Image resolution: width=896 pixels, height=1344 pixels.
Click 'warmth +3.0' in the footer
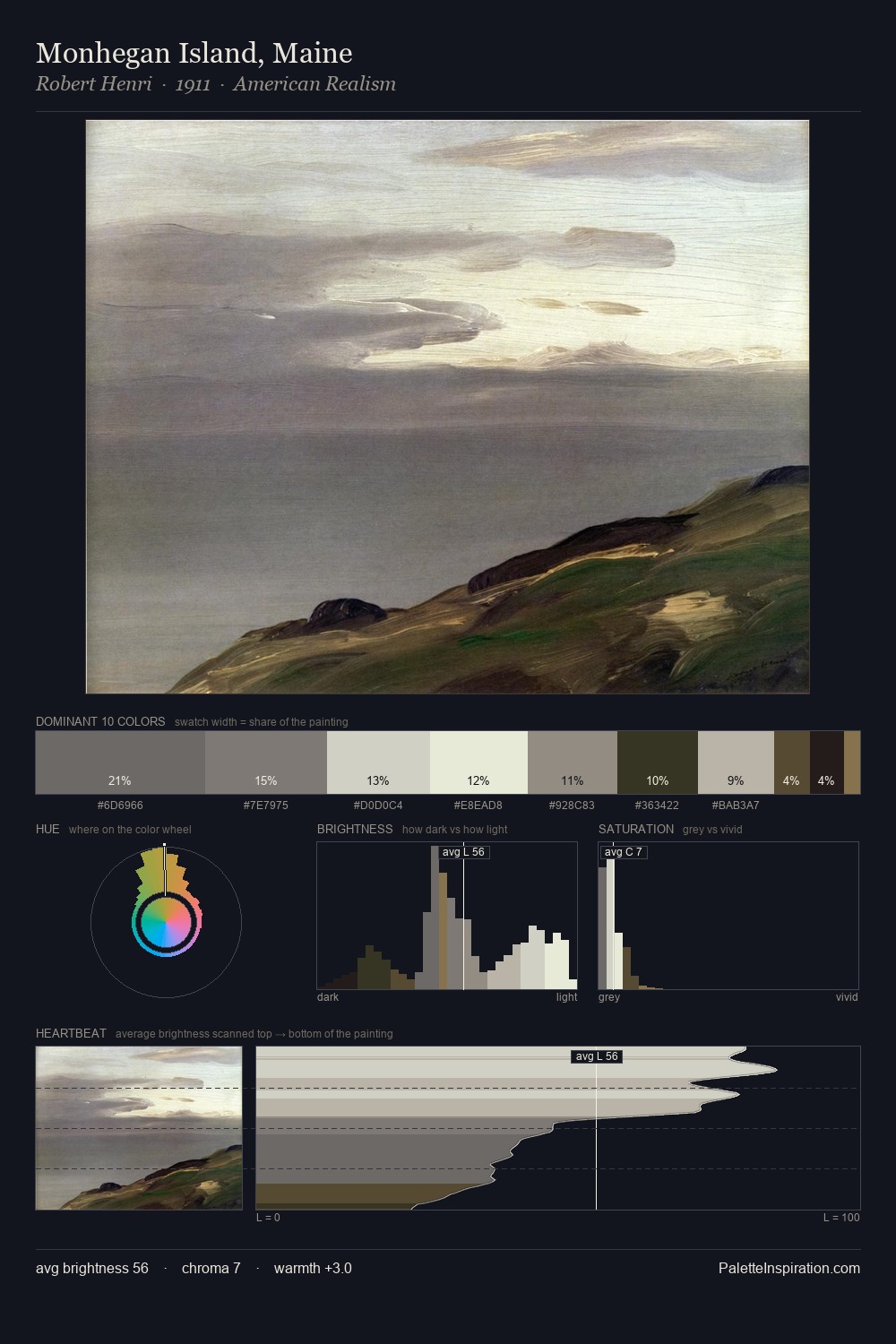tap(313, 1268)
